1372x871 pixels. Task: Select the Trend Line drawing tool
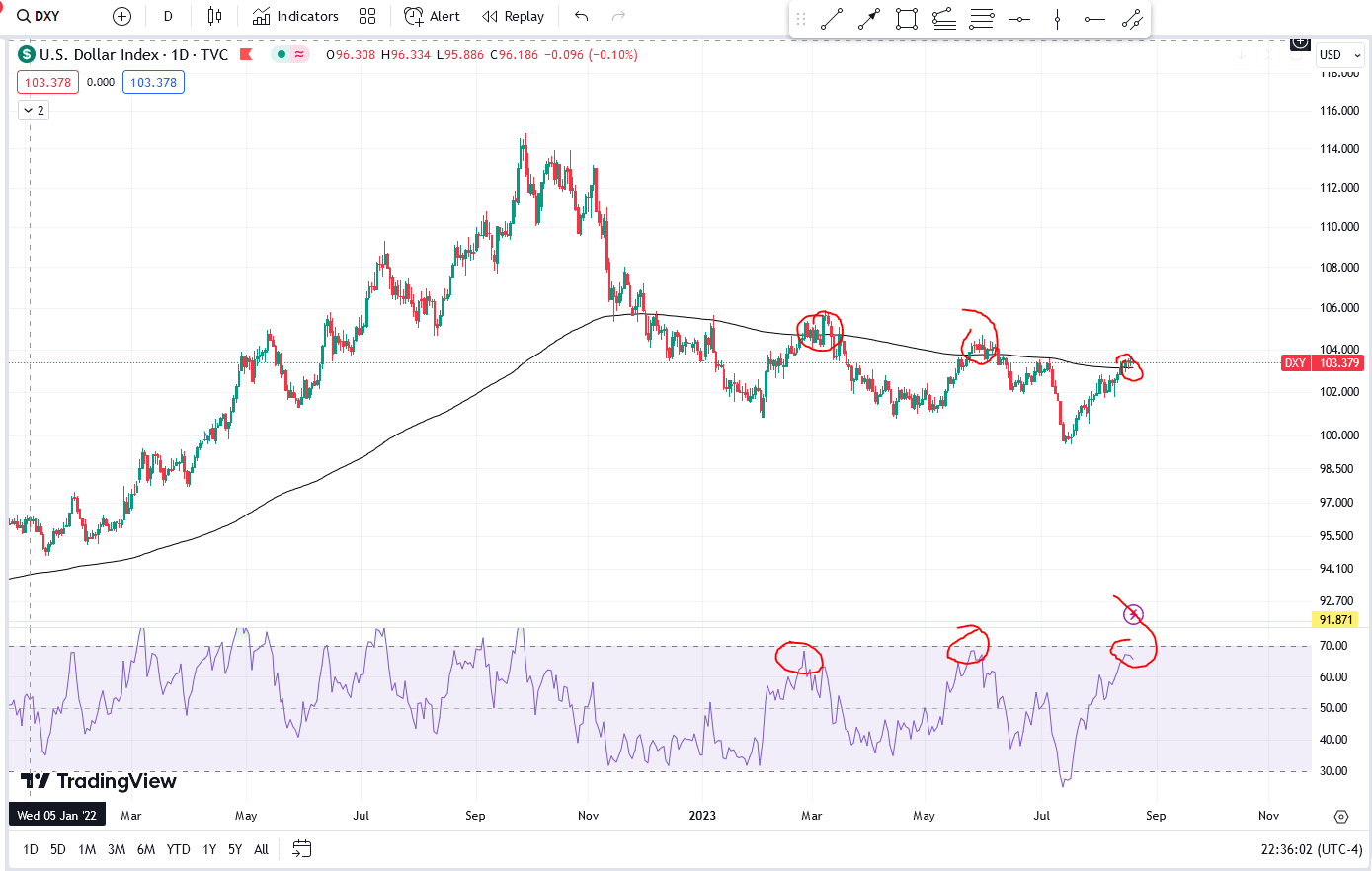(832, 19)
